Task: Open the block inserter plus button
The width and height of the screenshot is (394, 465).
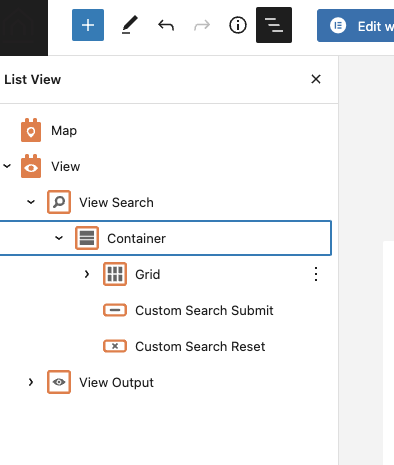Action: 88,25
